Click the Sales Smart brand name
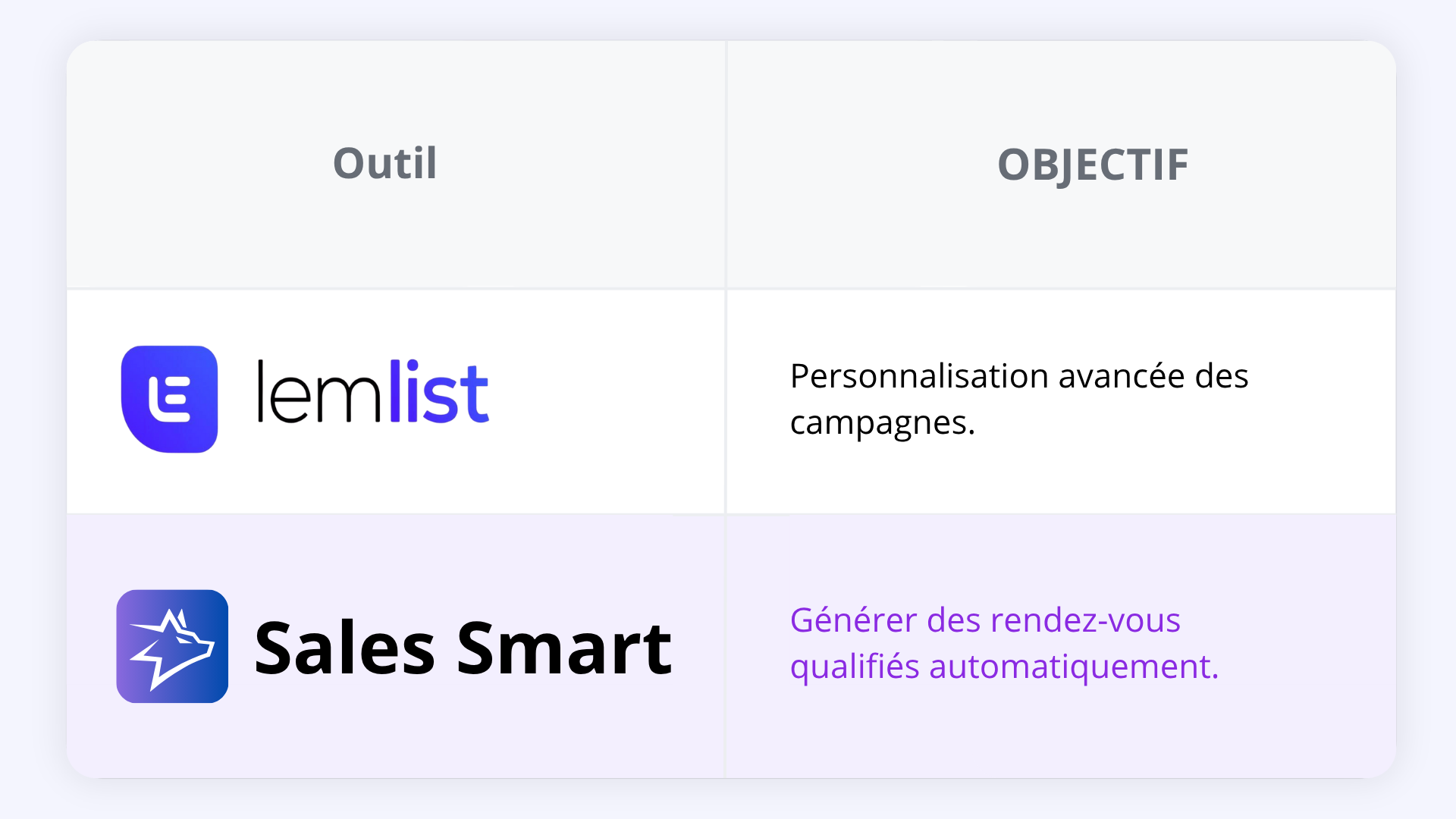Screen dimensions: 1456x819 pyautogui.click(x=463, y=647)
